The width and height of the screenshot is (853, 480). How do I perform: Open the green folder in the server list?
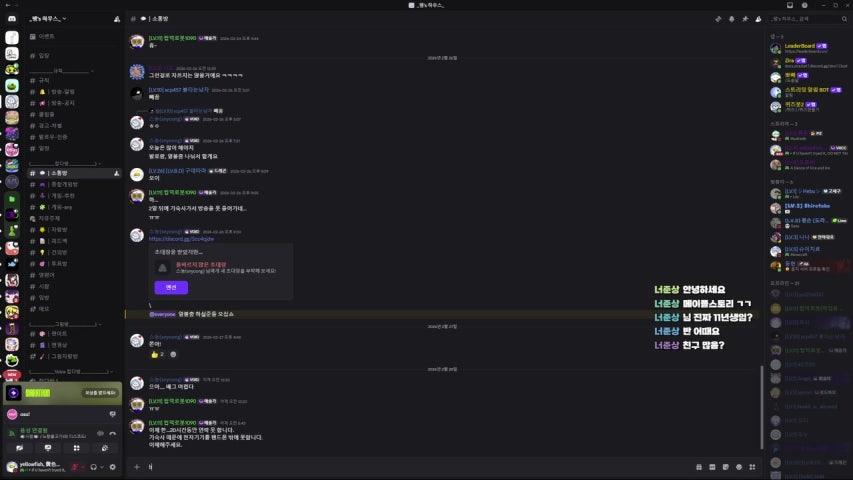(x=12, y=200)
